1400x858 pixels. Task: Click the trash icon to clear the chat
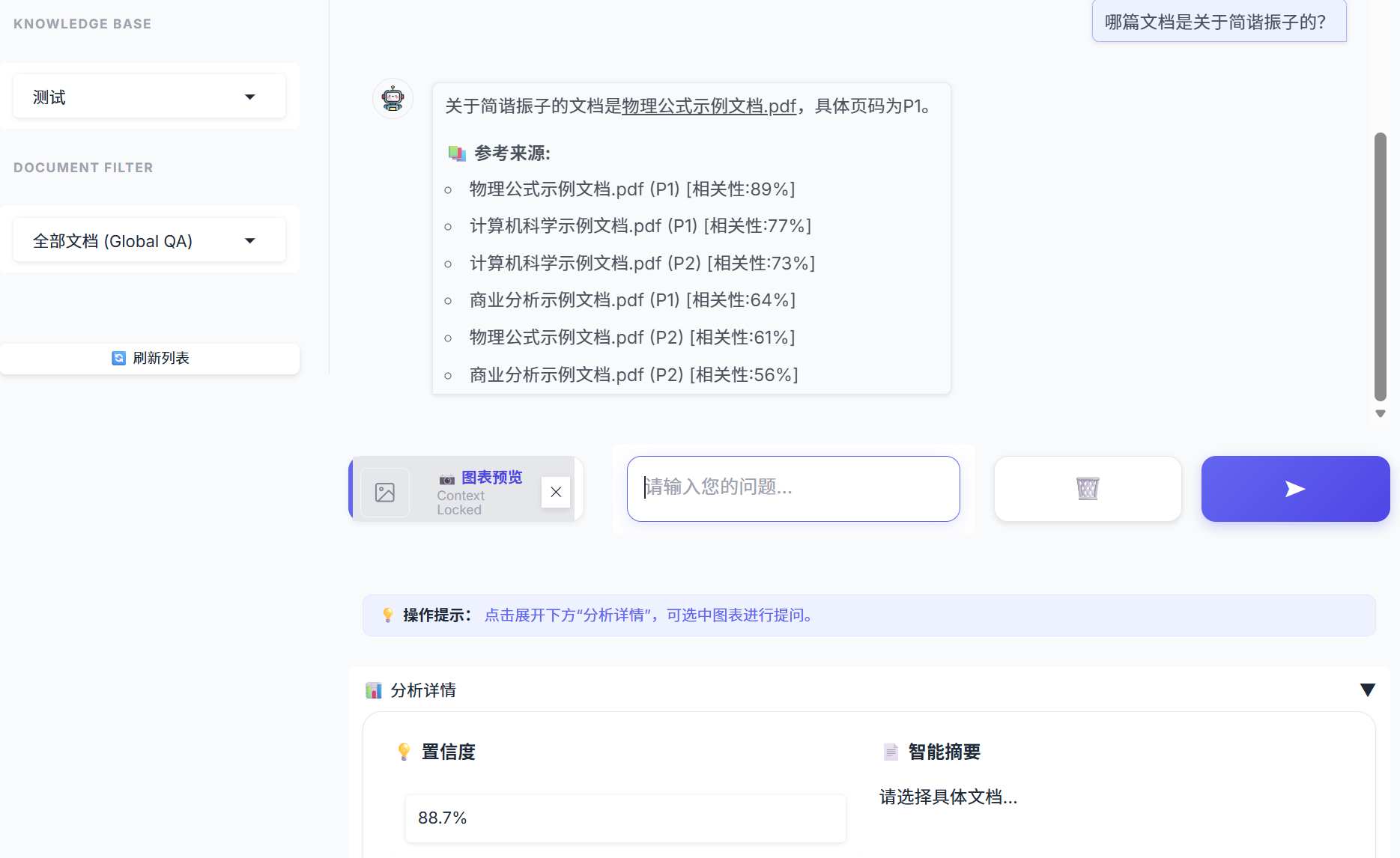point(1087,488)
